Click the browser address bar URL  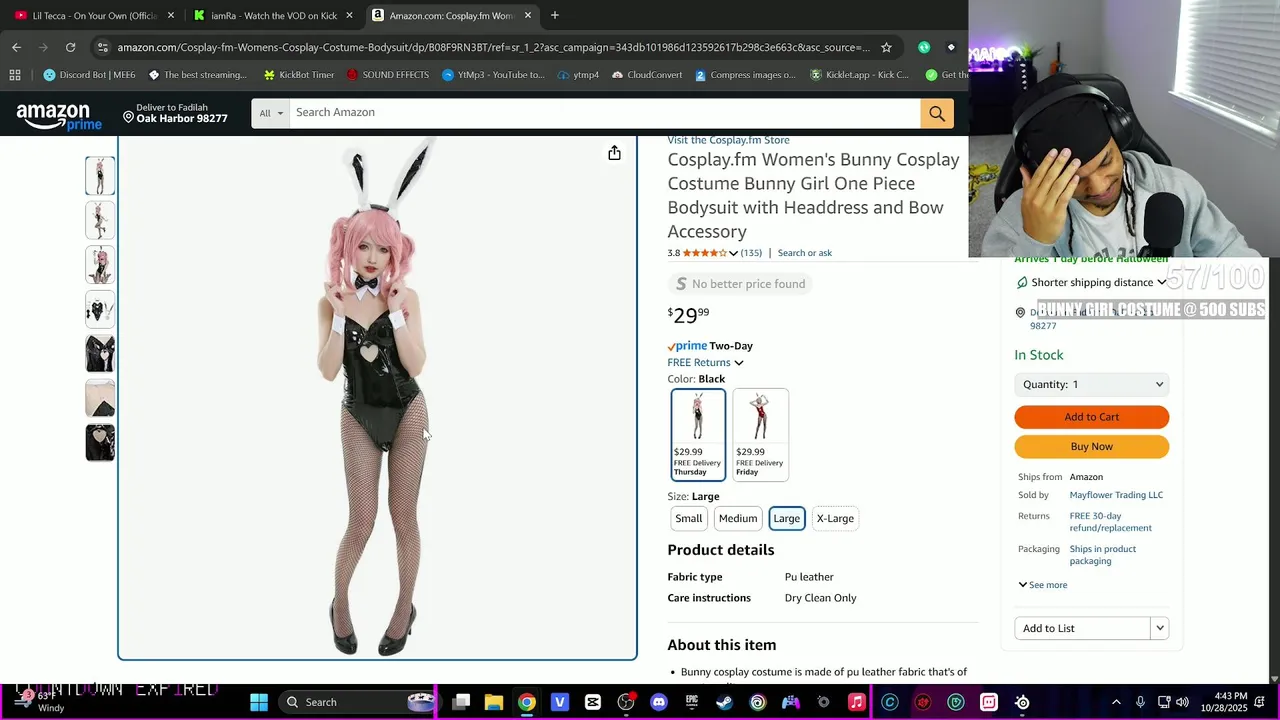coord(493,47)
